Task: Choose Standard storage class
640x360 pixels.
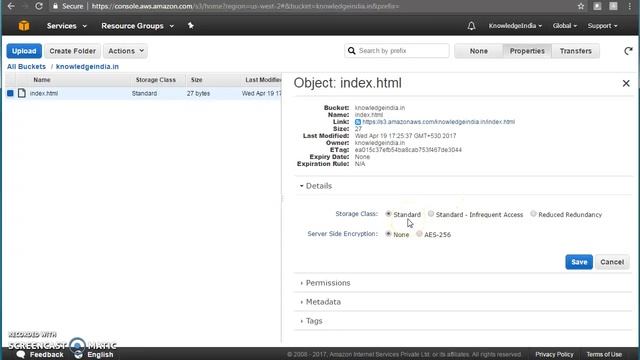Action: pyautogui.click(x=388, y=213)
